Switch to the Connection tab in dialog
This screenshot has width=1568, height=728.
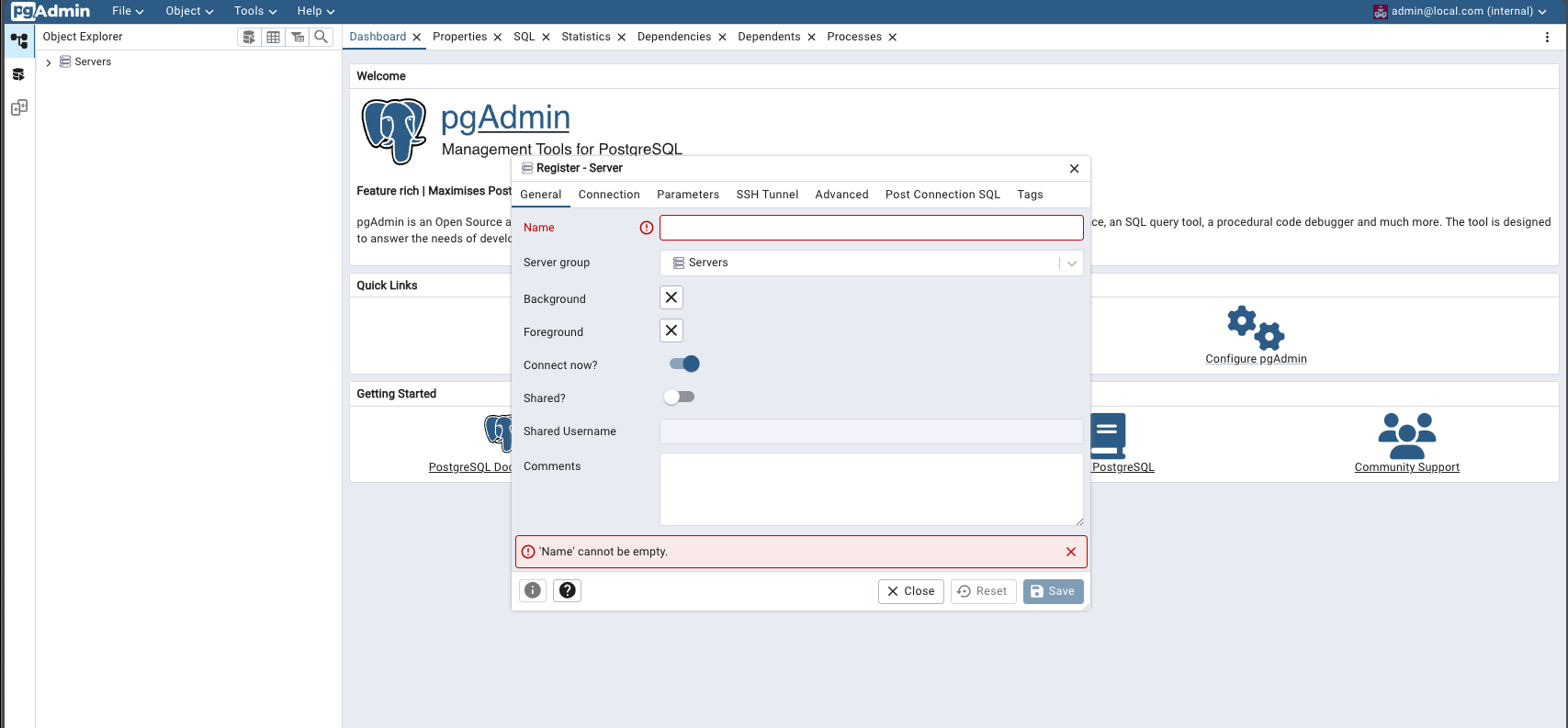pyautogui.click(x=609, y=195)
